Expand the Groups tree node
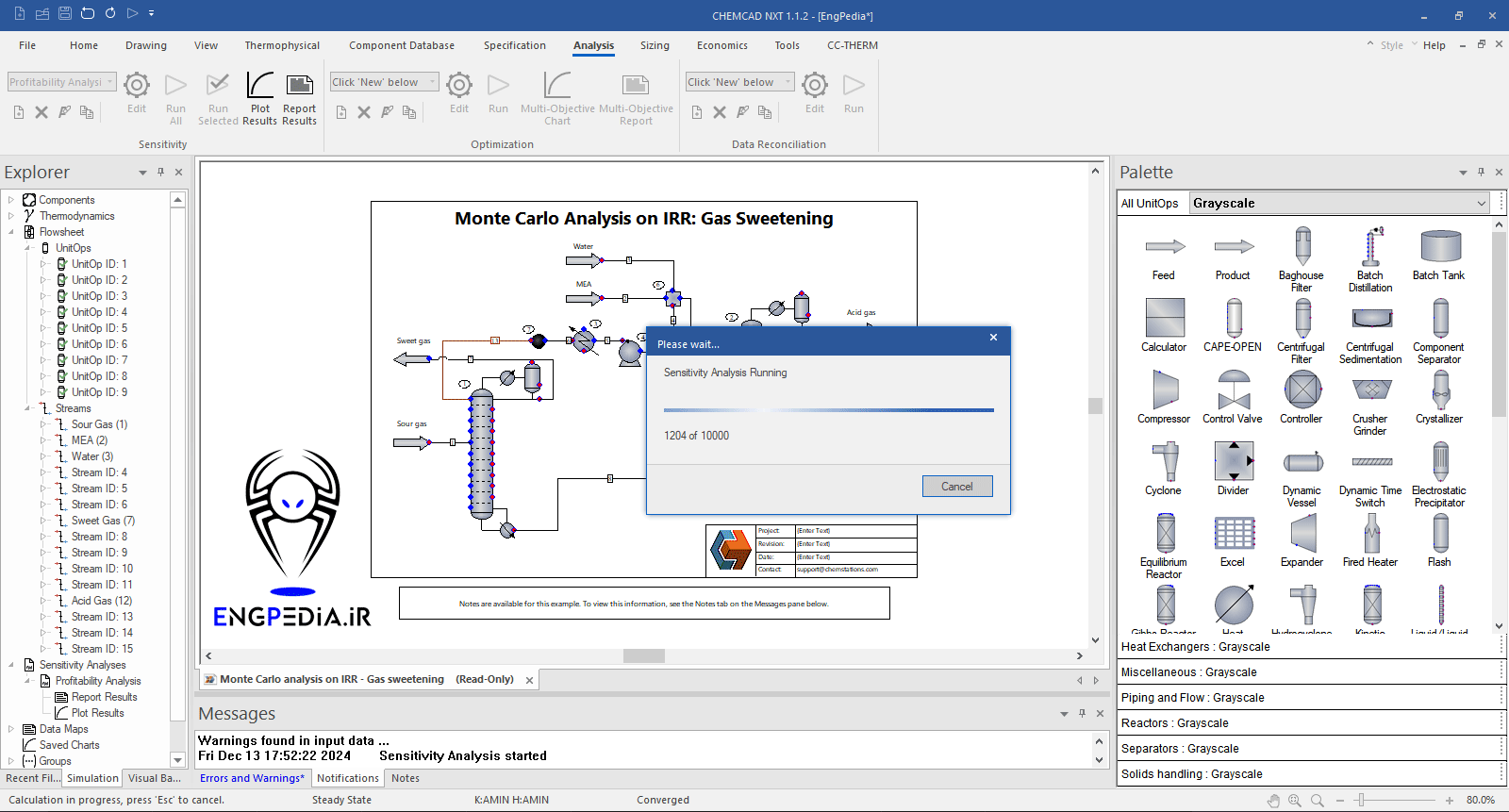The width and height of the screenshot is (1509, 812). [11, 761]
